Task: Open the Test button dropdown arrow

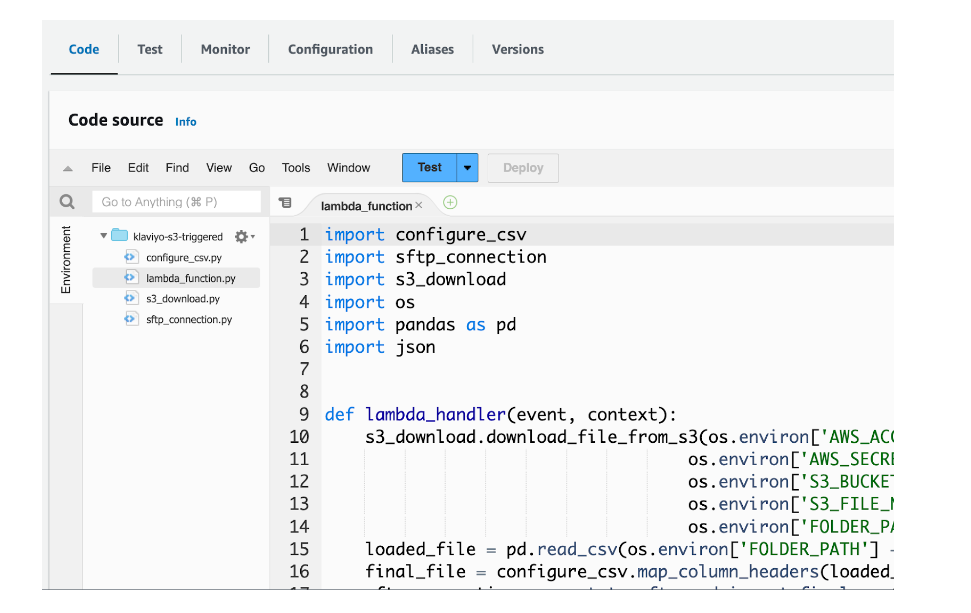Action: tap(467, 168)
